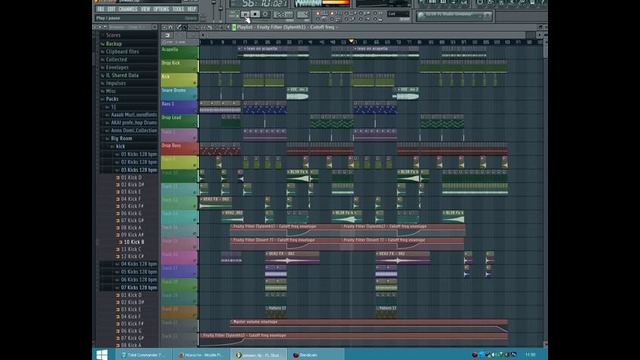This screenshot has height=360, width=640.
Task: Select the 12 Kick C# sample
Action: pos(132,256)
